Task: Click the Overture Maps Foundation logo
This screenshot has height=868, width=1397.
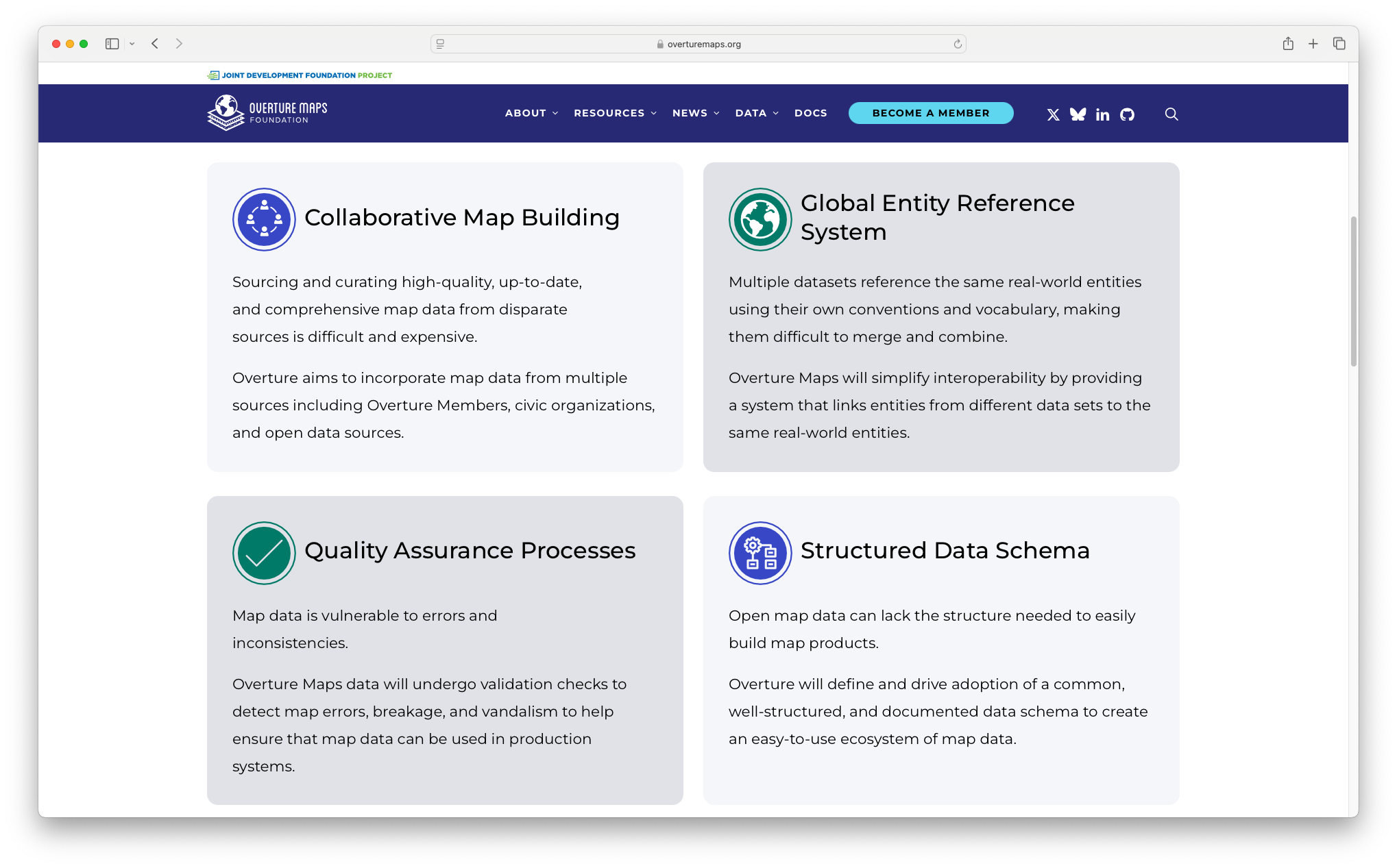Action: click(266, 113)
